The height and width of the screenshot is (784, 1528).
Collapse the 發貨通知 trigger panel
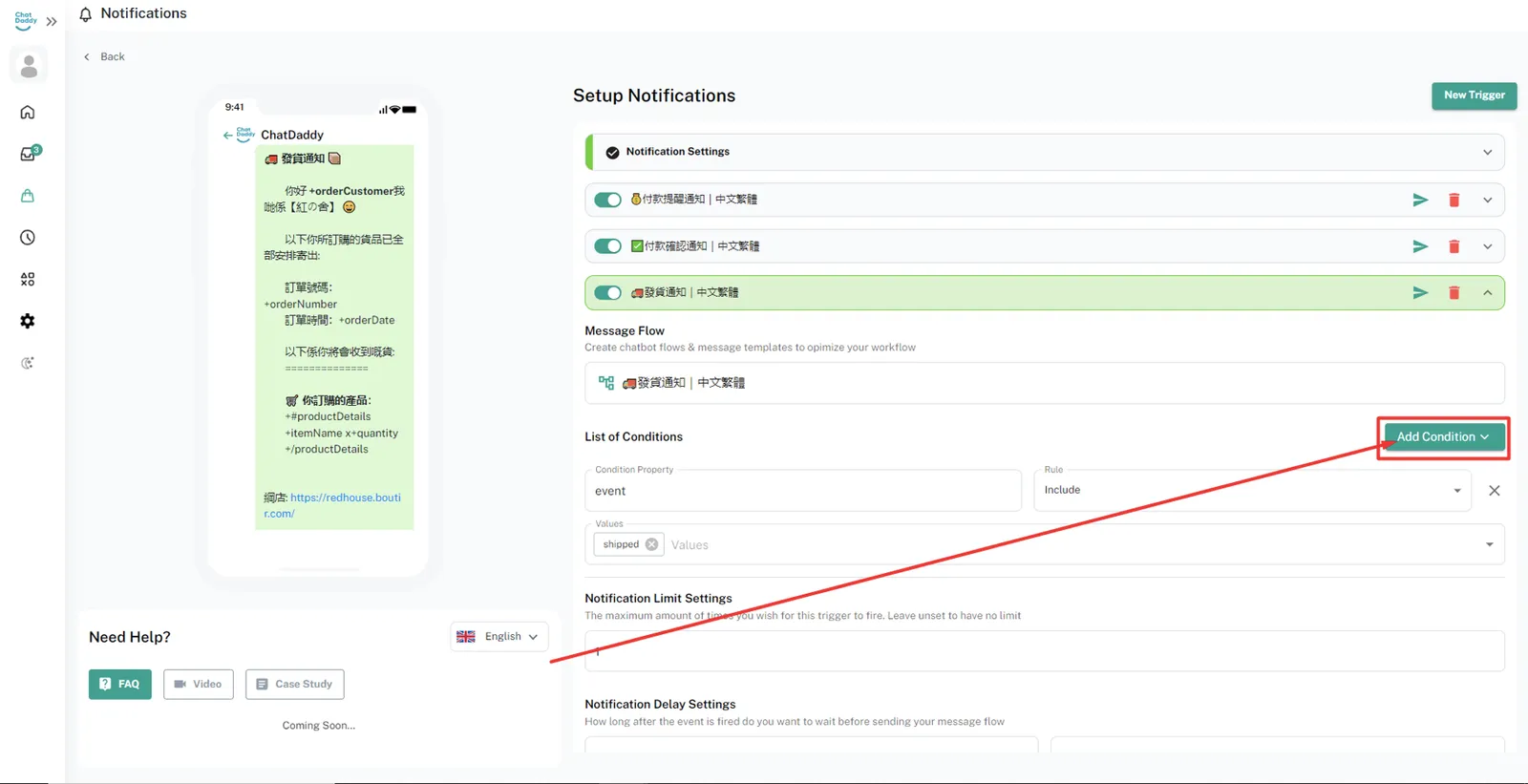click(x=1487, y=293)
